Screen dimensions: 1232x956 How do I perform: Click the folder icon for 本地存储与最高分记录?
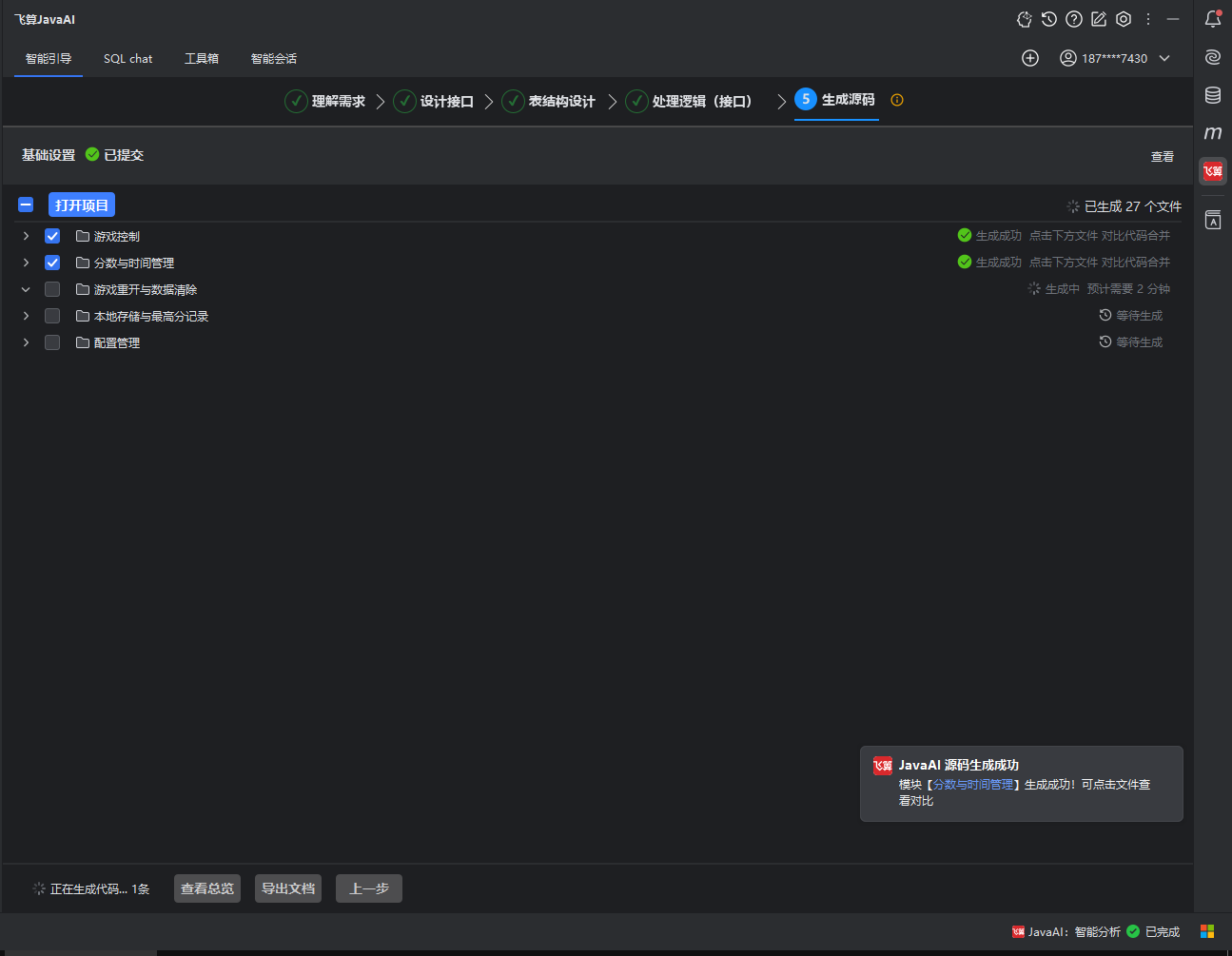83,316
